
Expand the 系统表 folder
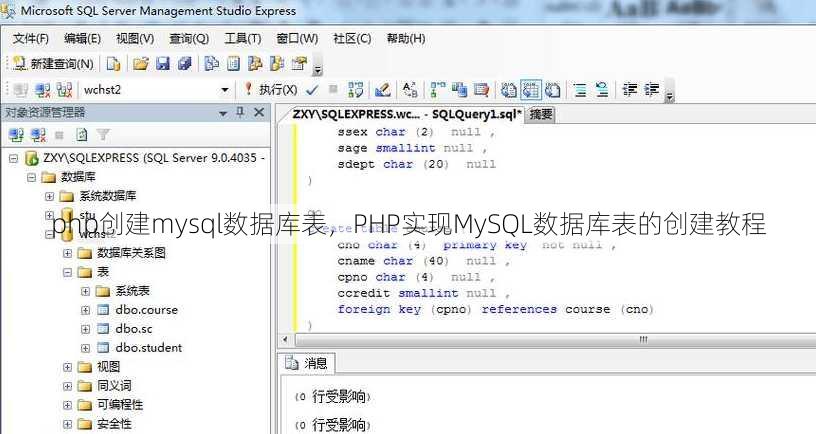click(86, 291)
